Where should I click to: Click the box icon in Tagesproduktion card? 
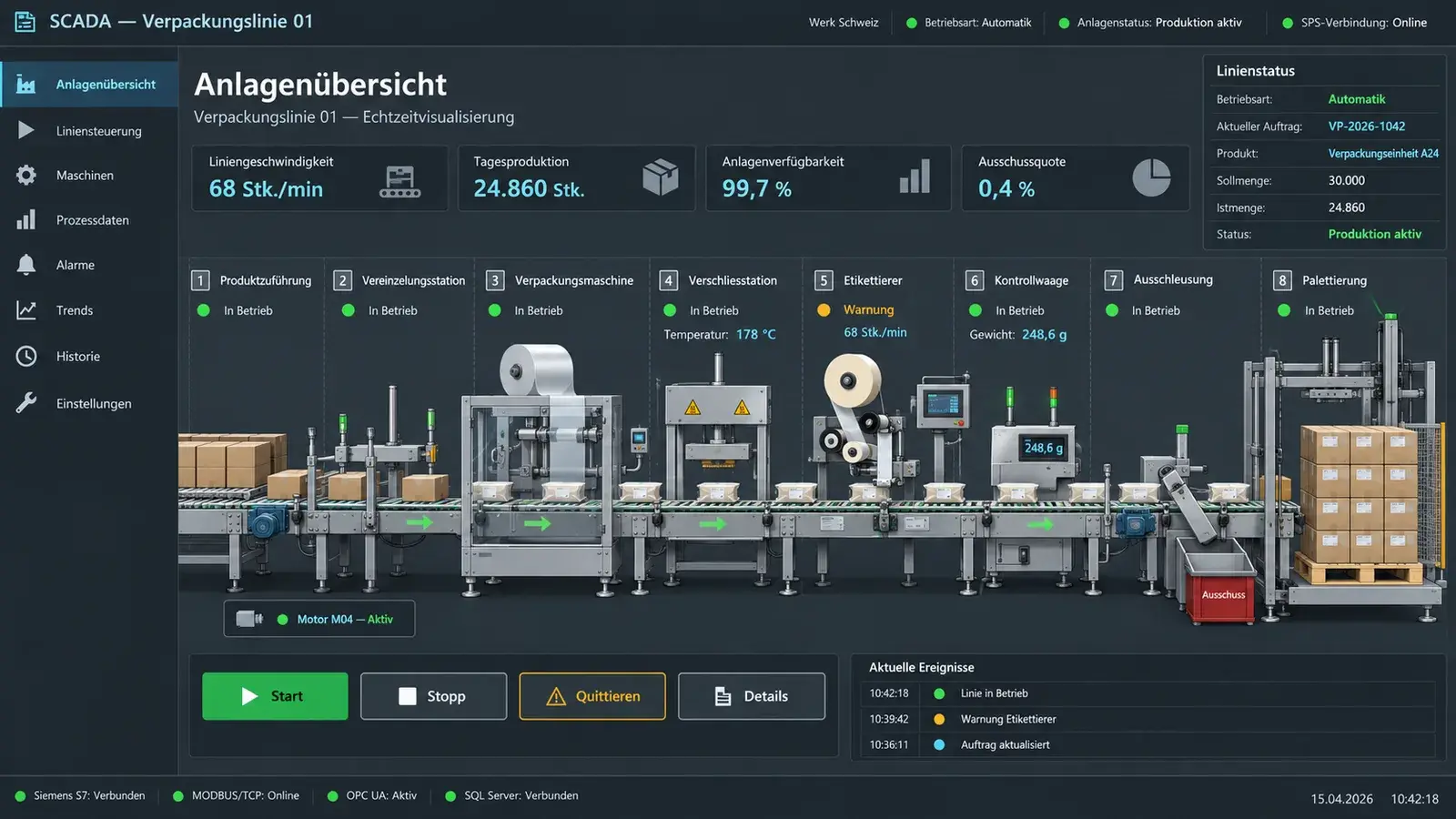661,177
